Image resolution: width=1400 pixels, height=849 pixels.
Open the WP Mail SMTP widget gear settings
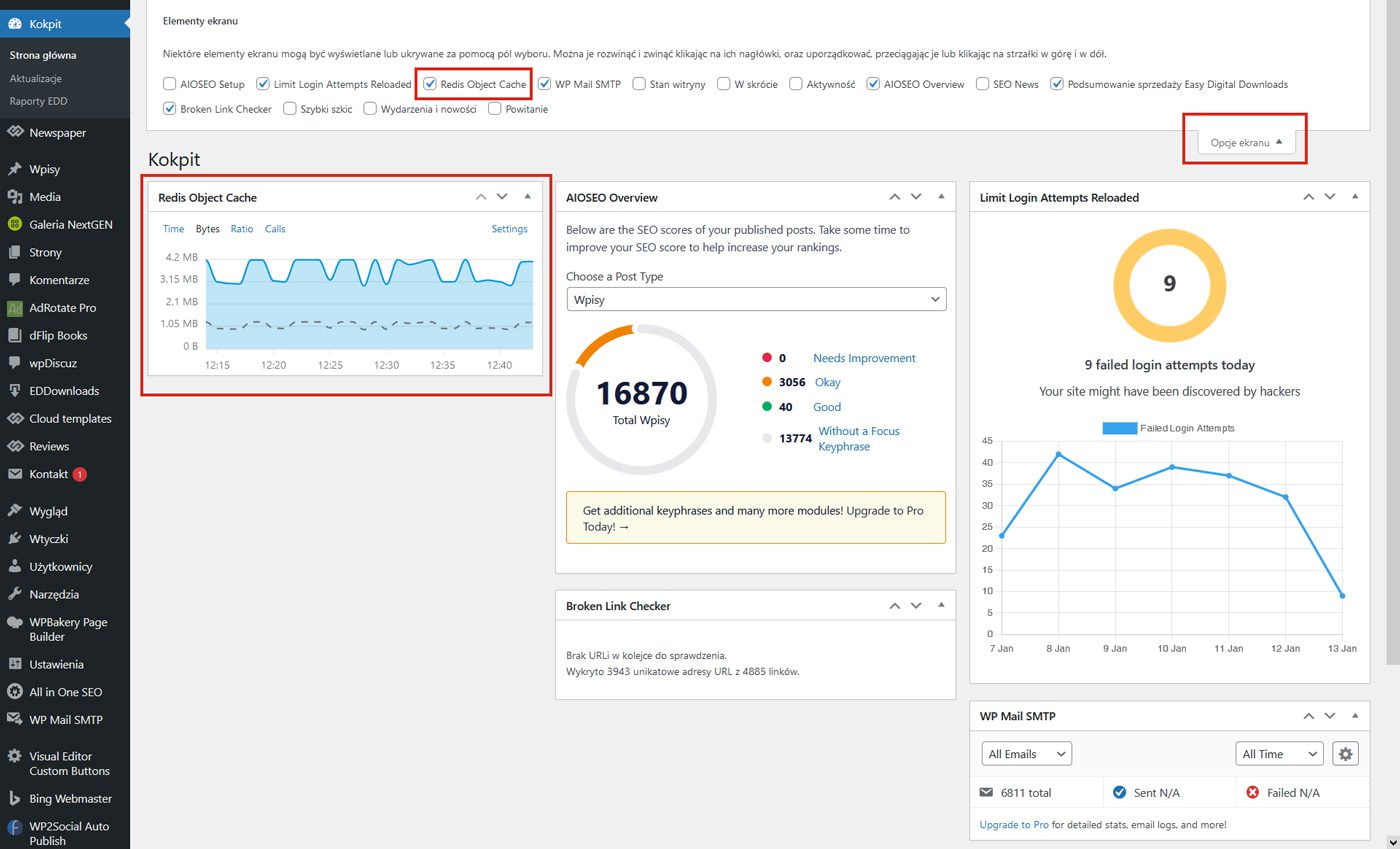pyautogui.click(x=1345, y=753)
